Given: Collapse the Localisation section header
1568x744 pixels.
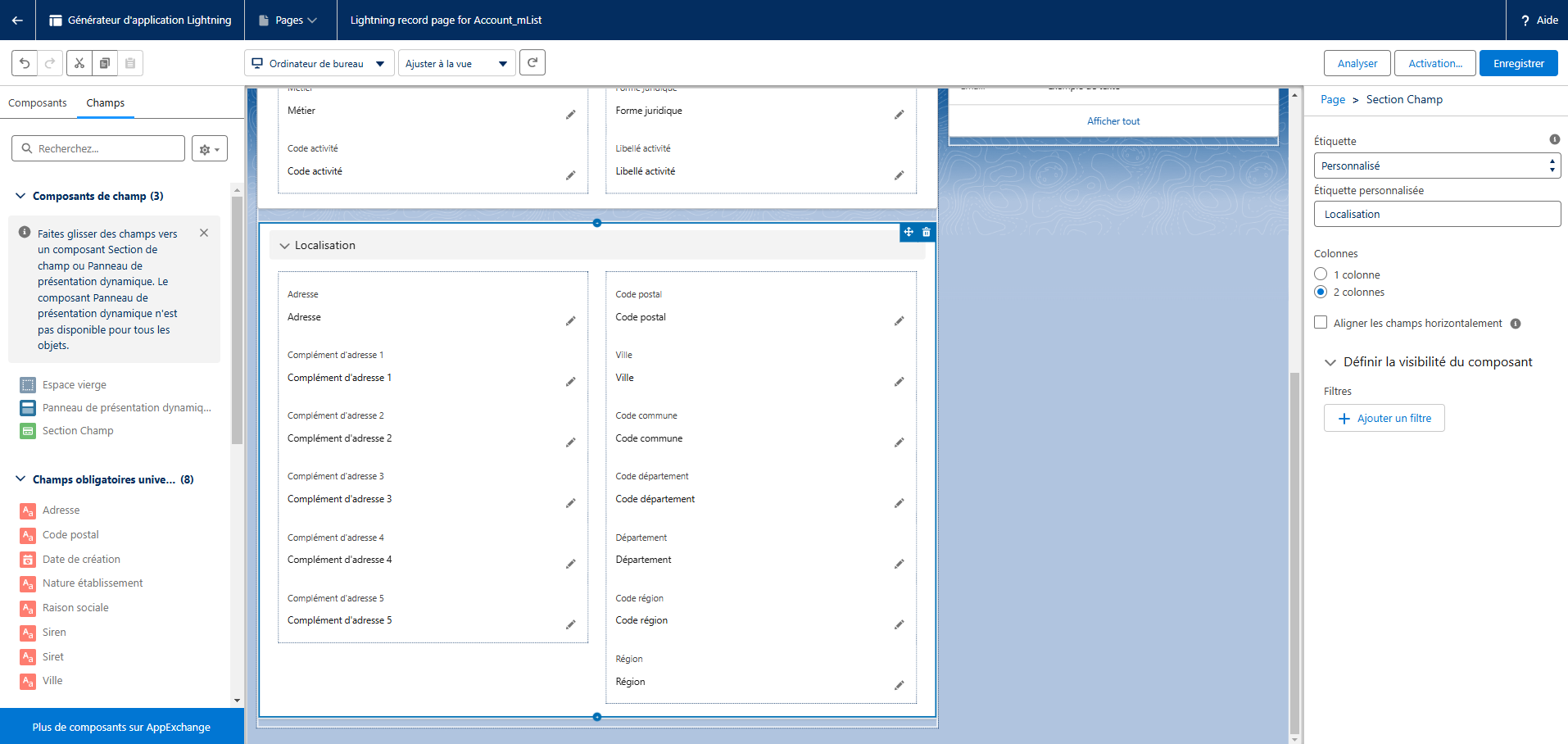Looking at the screenshot, I should (284, 245).
